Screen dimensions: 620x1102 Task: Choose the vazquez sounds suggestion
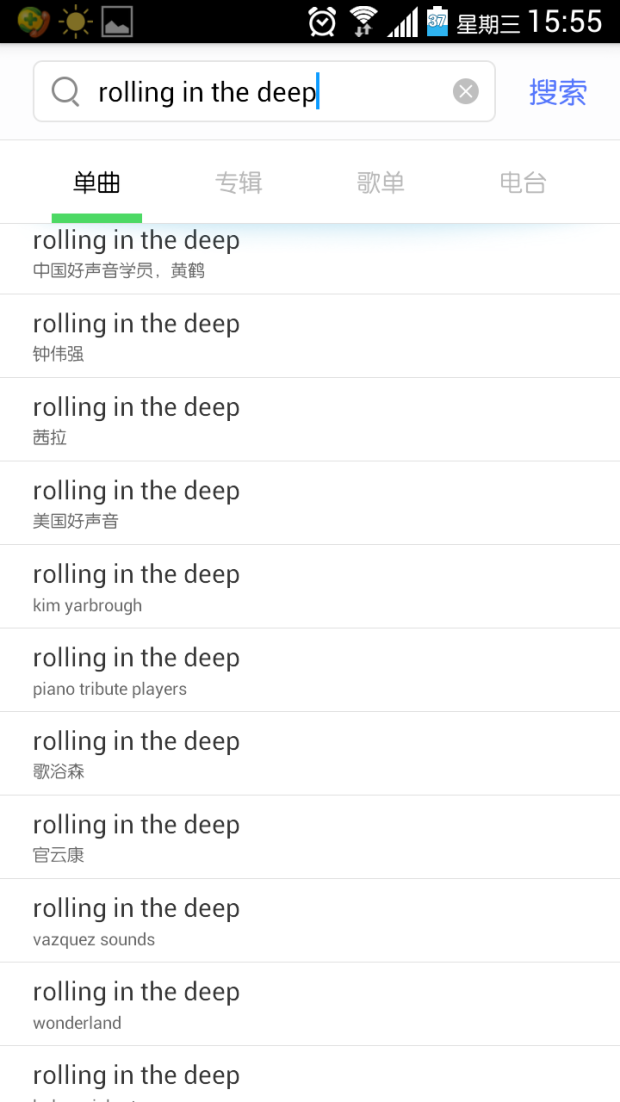tap(310, 921)
